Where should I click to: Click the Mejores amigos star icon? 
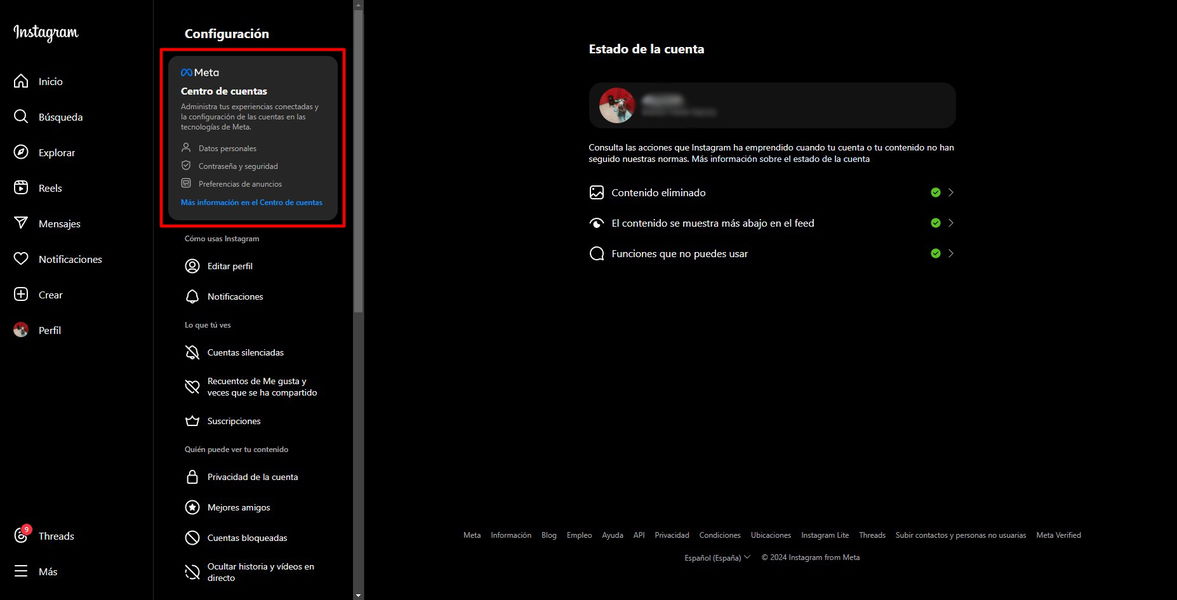(x=192, y=508)
